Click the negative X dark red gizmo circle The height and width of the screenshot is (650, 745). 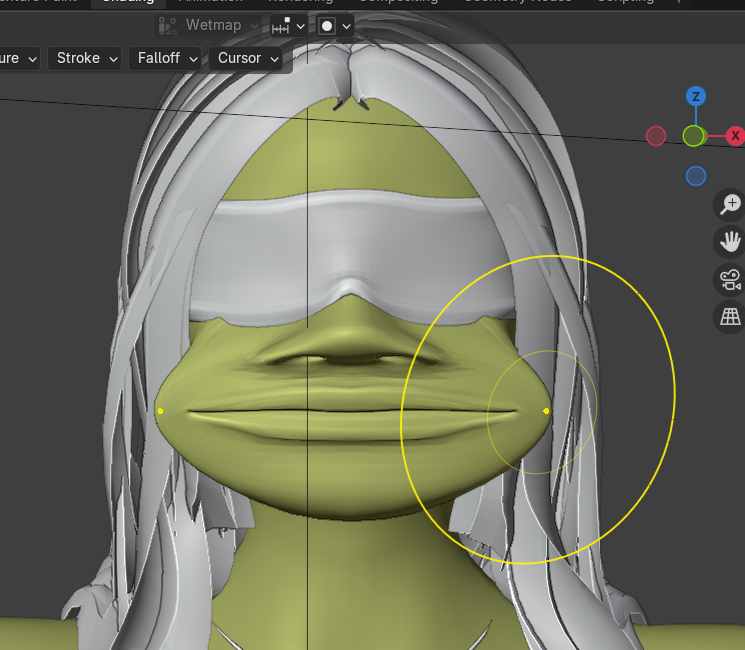[x=656, y=136]
